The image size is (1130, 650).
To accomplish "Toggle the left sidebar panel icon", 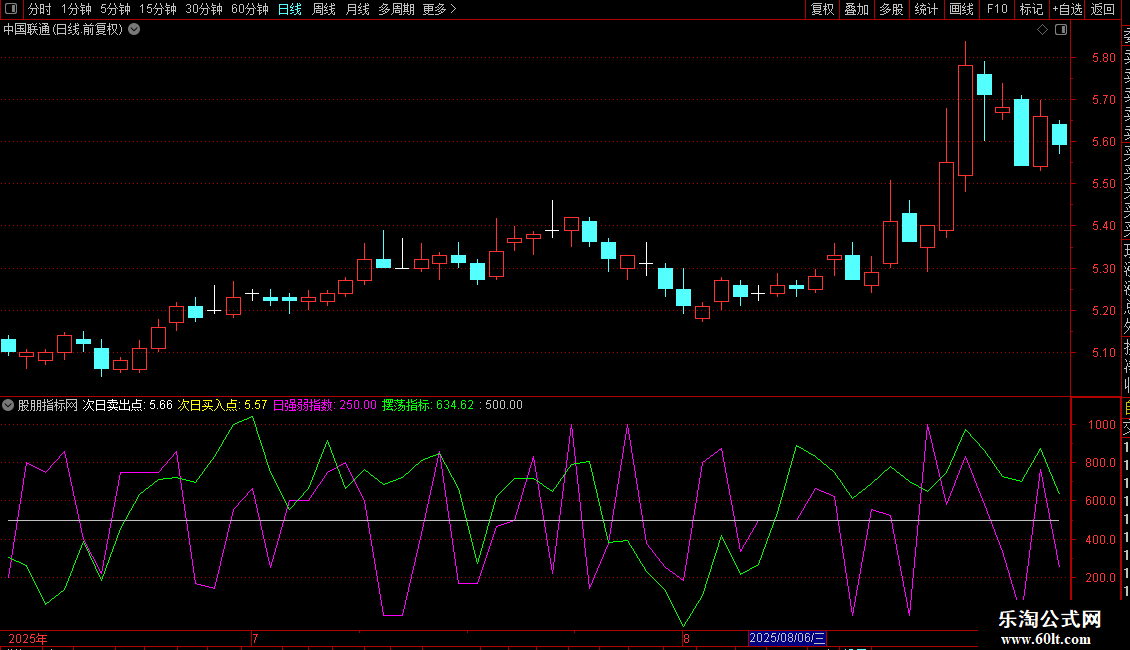I will point(10,9).
